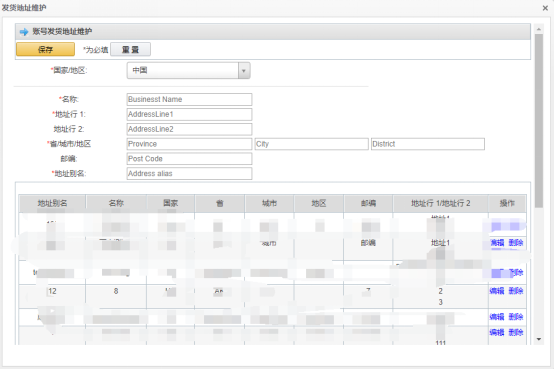This screenshot has width=554, height=369.
Task: Click the 地址别名 column header
Action: pyautogui.click(x=52, y=203)
